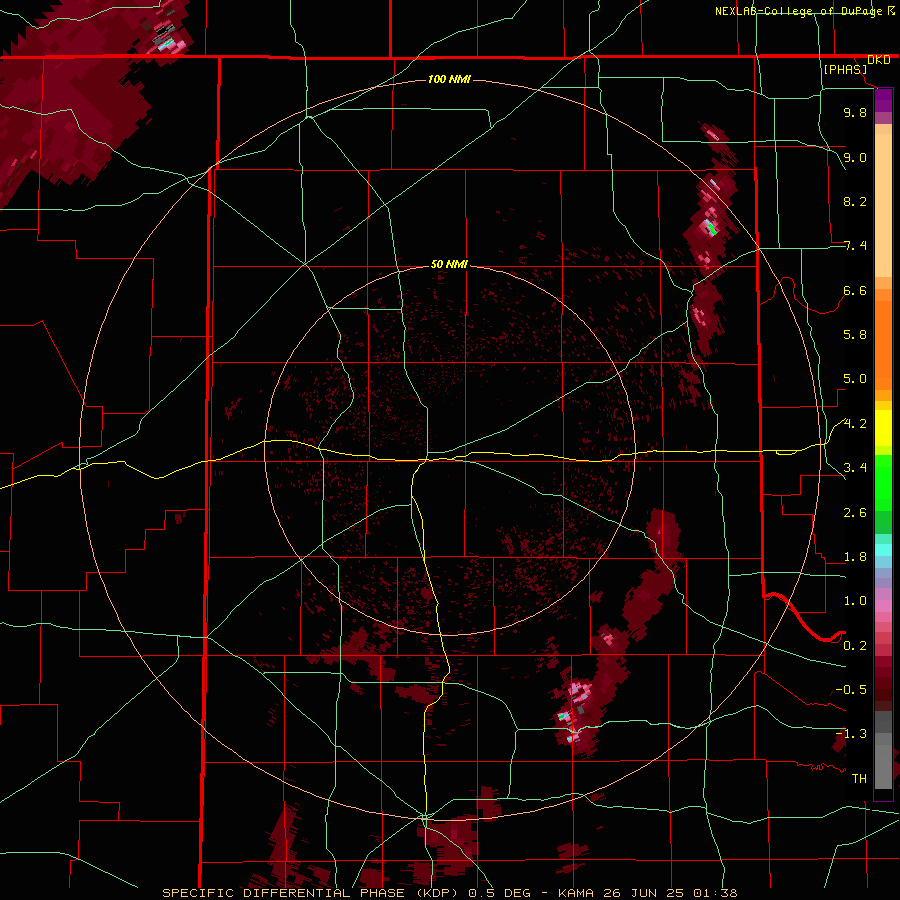Click the 9.8 value on the color scale
Screen dimensions: 900x900
pyautogui.click(x=855, y=112)
